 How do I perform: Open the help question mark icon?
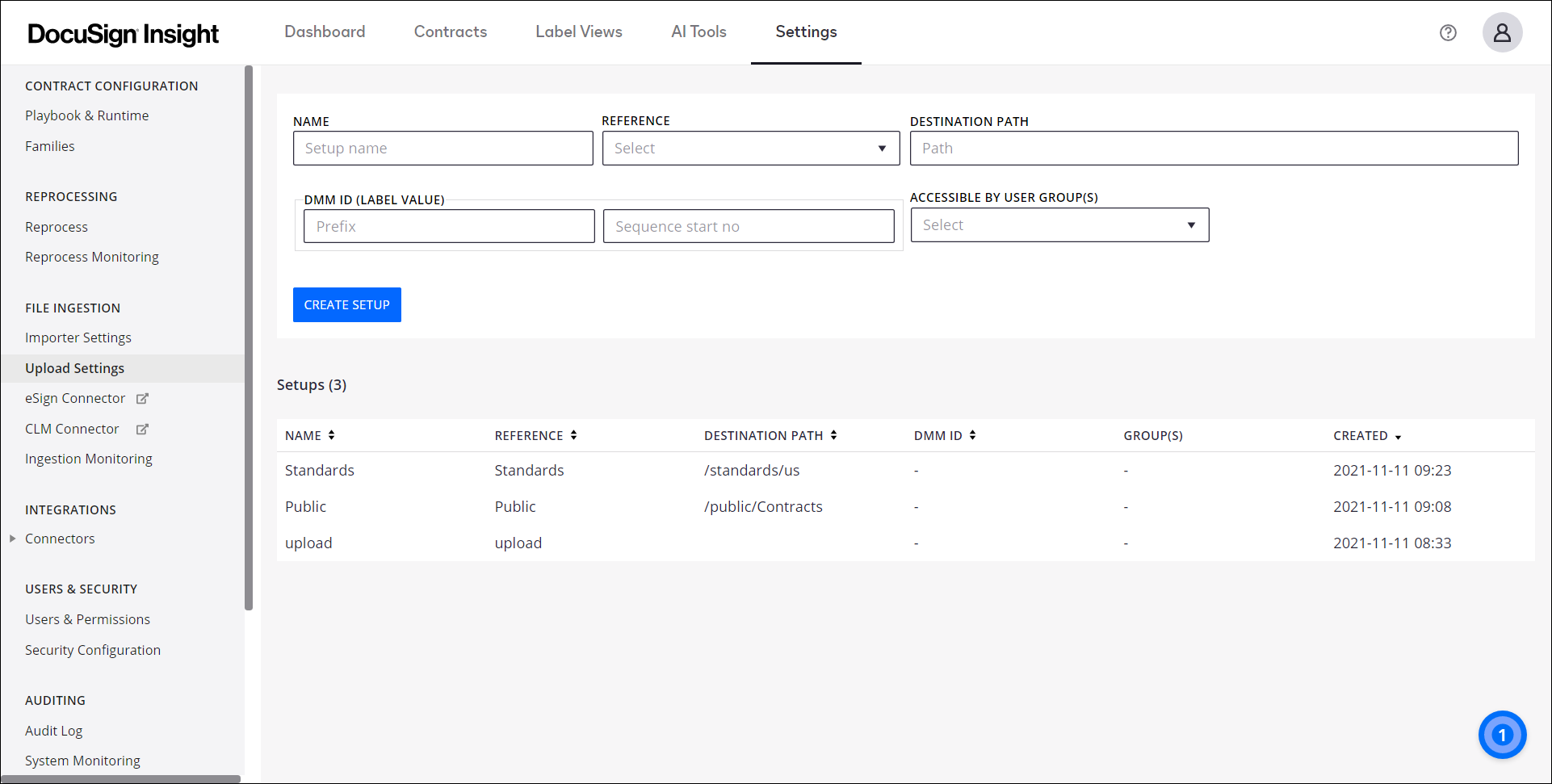pos(1448,32)
